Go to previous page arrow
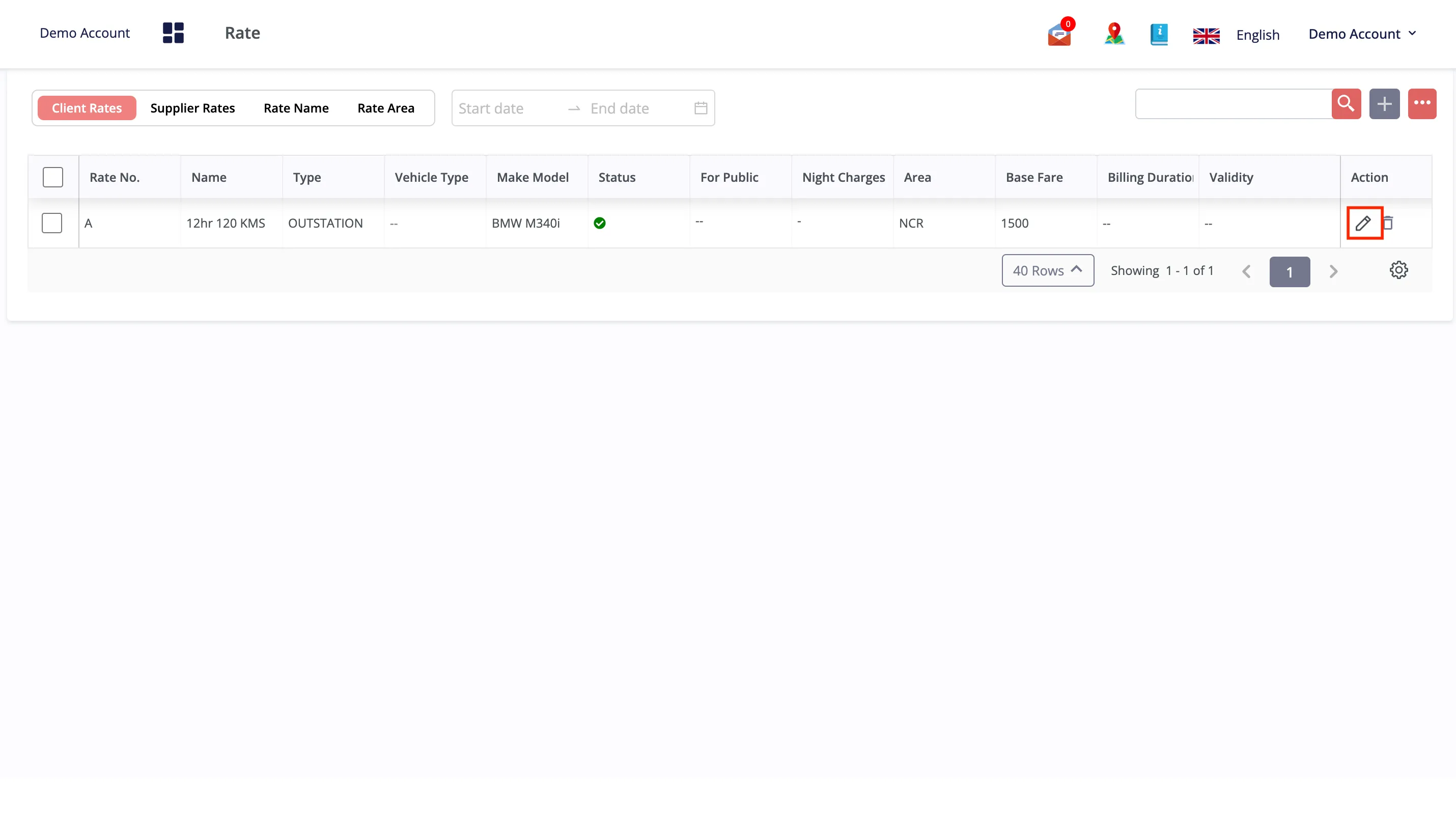 click(x=1247, y=271)
